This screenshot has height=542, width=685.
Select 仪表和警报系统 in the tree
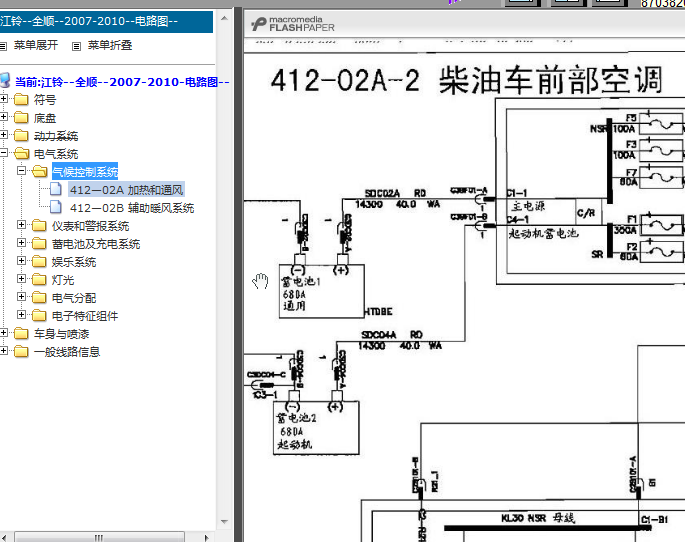pos(90,226)
